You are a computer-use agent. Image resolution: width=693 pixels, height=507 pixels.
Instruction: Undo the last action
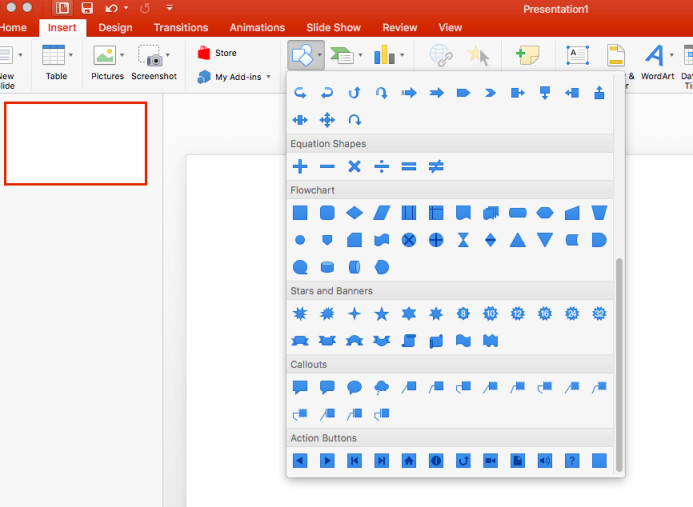(111, 8)
